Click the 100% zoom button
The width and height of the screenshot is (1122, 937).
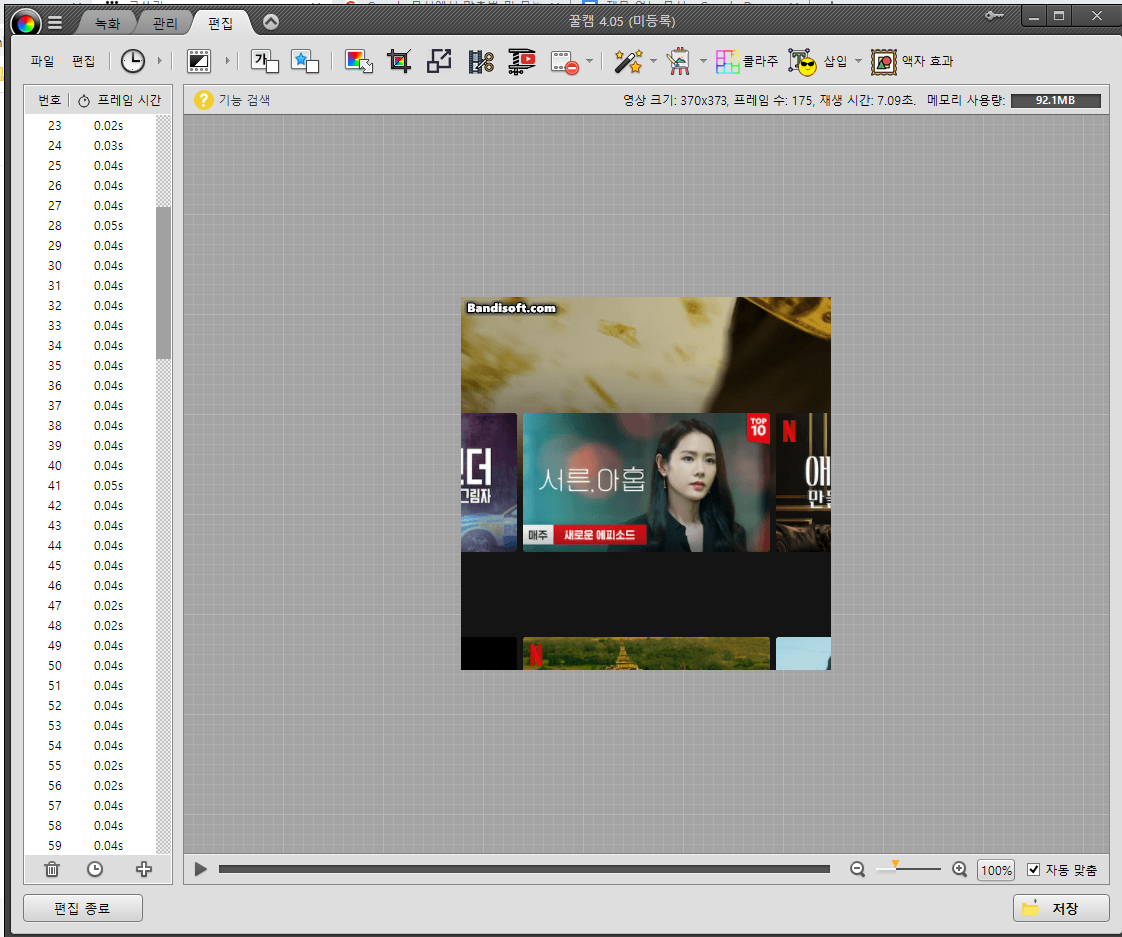point(996,870)
